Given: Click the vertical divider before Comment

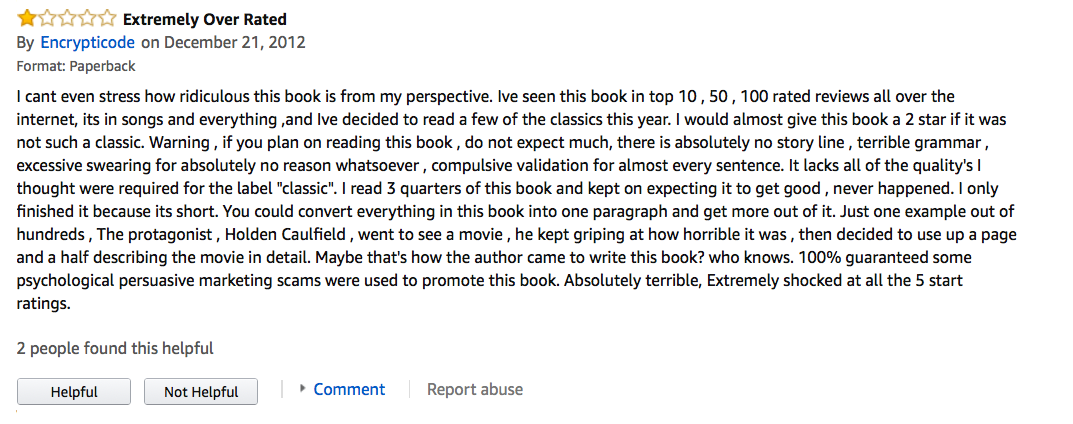Looking at the screenshot, I should [283, 389].
